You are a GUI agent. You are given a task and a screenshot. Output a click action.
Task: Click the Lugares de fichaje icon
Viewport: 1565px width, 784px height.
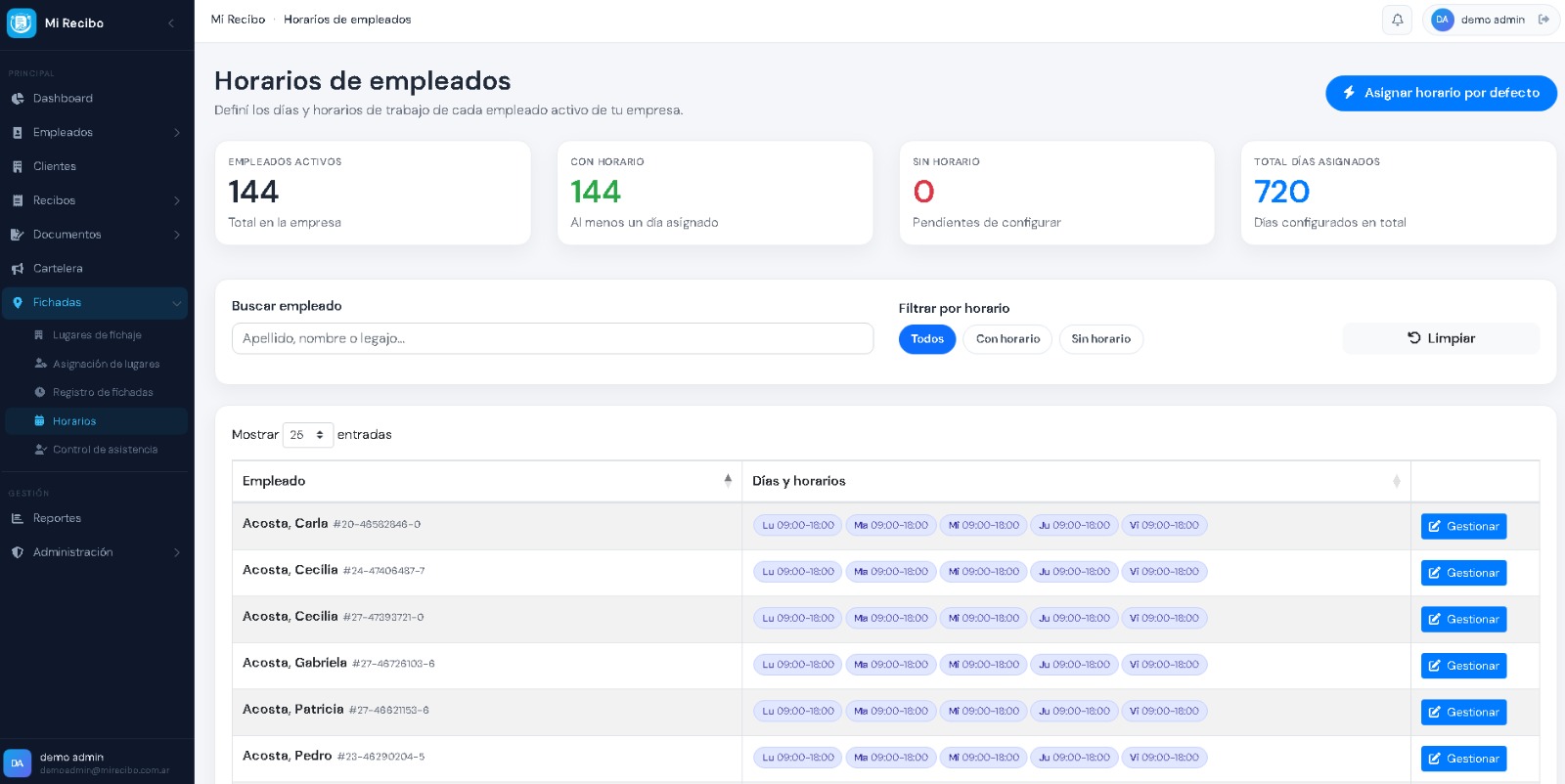pos(40,335)
